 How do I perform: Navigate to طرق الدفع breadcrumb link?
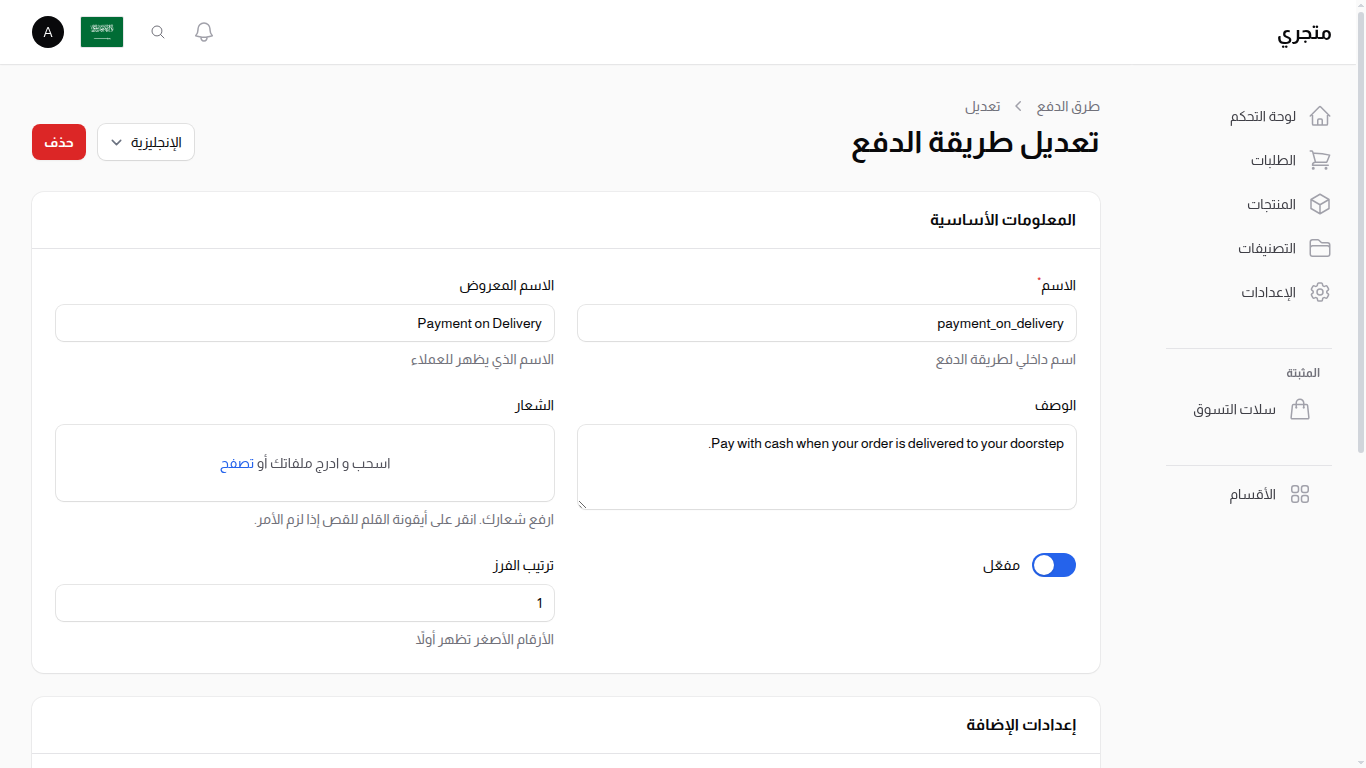point(1068,106)
